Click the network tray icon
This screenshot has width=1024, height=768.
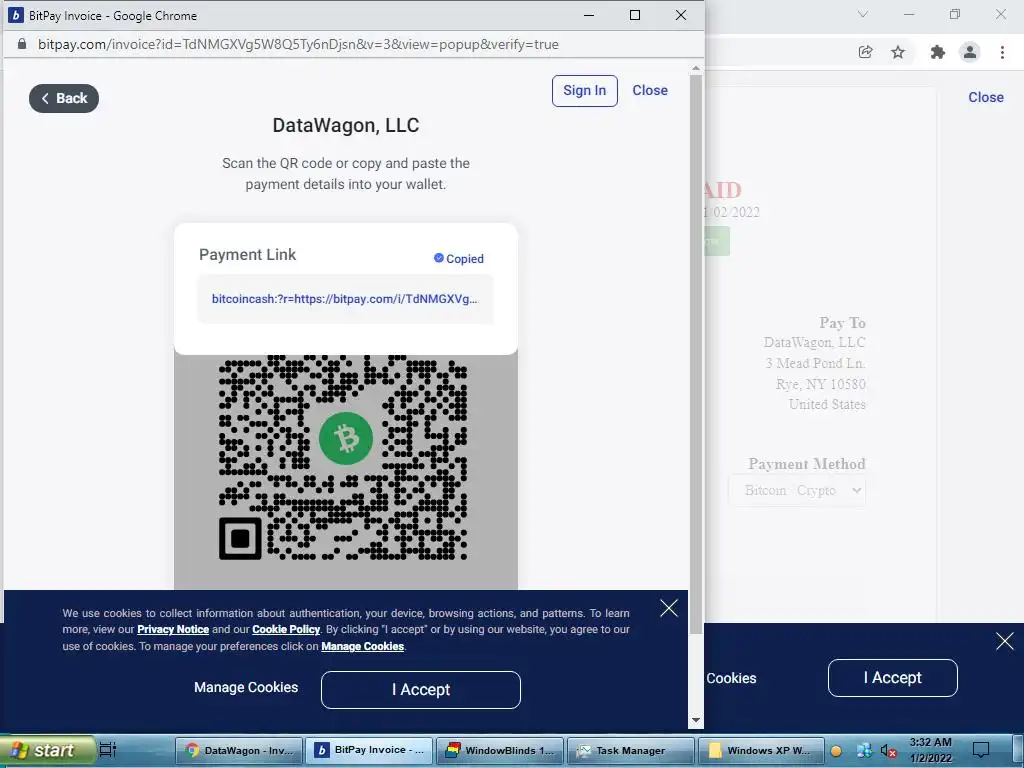point(864,751)
